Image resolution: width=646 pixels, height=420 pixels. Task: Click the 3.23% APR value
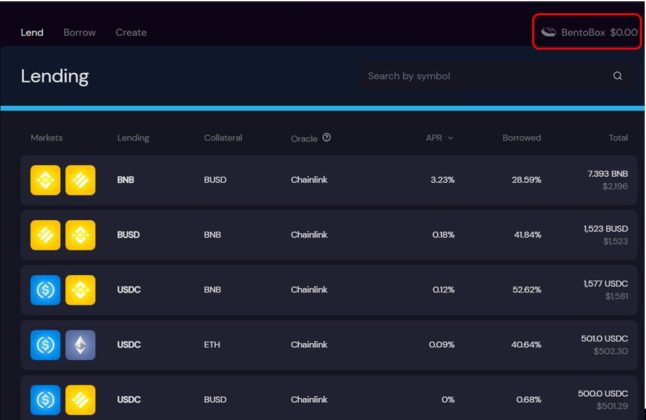(442, 180)
